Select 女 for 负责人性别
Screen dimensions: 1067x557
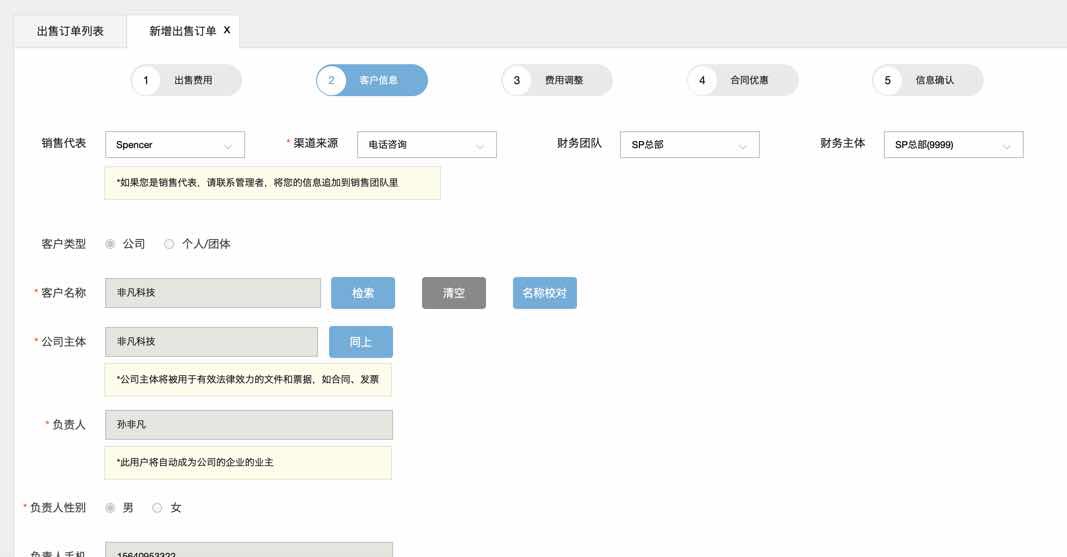point(157,508)
